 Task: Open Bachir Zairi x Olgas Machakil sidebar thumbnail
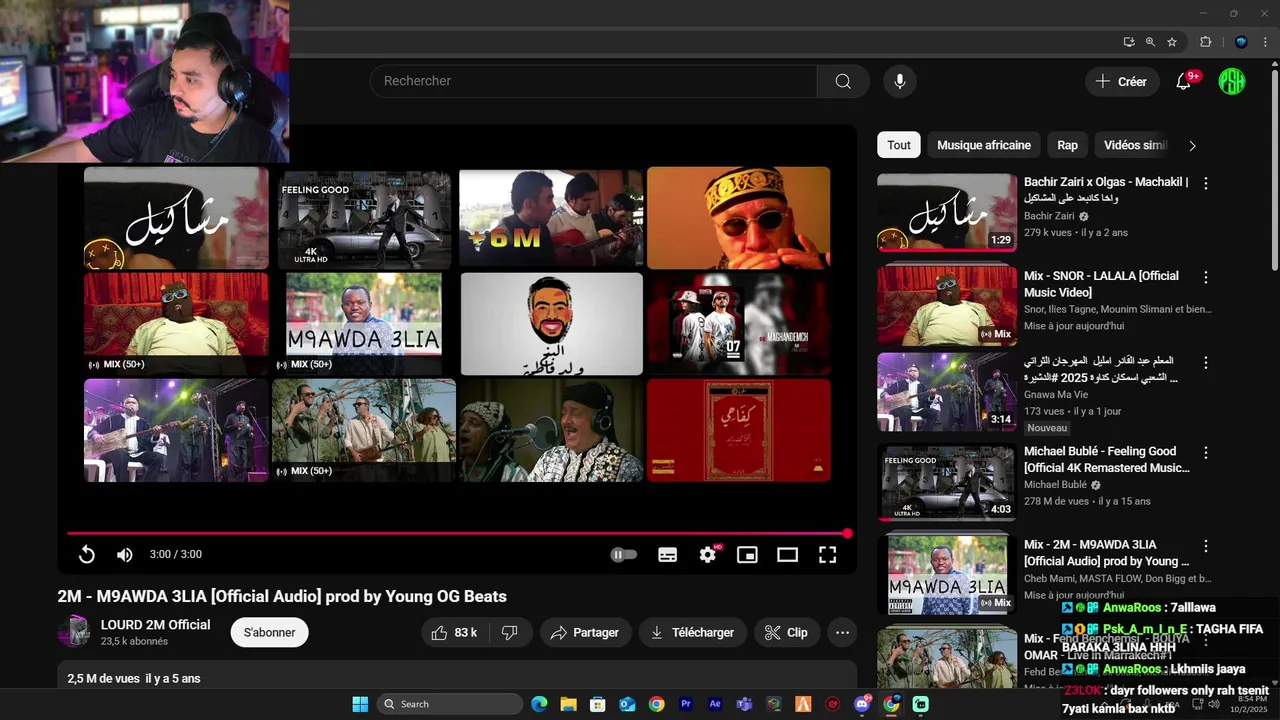point(947,212)
